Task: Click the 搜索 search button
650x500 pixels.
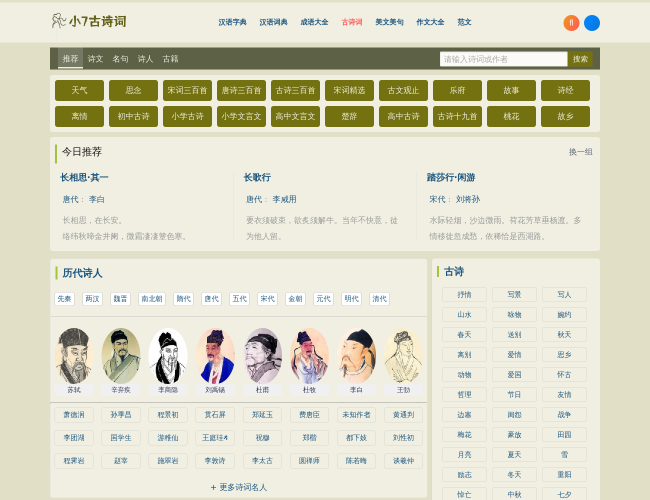Action: pos(580,59)
